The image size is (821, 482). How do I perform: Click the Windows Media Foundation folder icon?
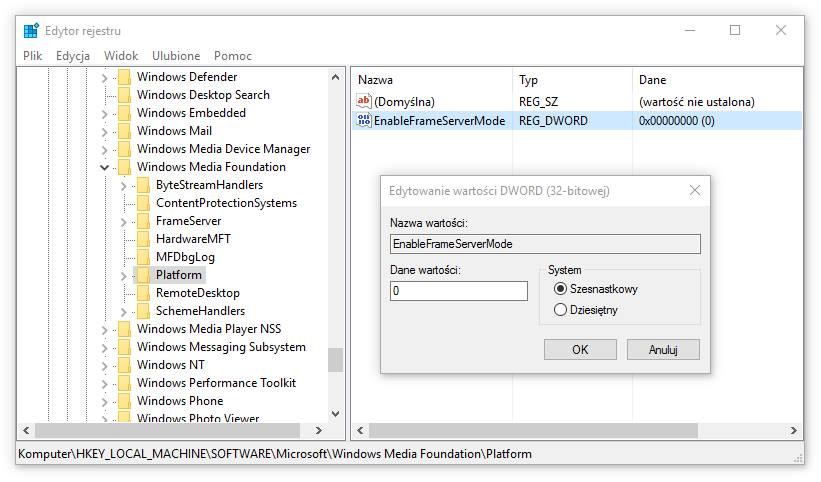click(x=125, y=167)
